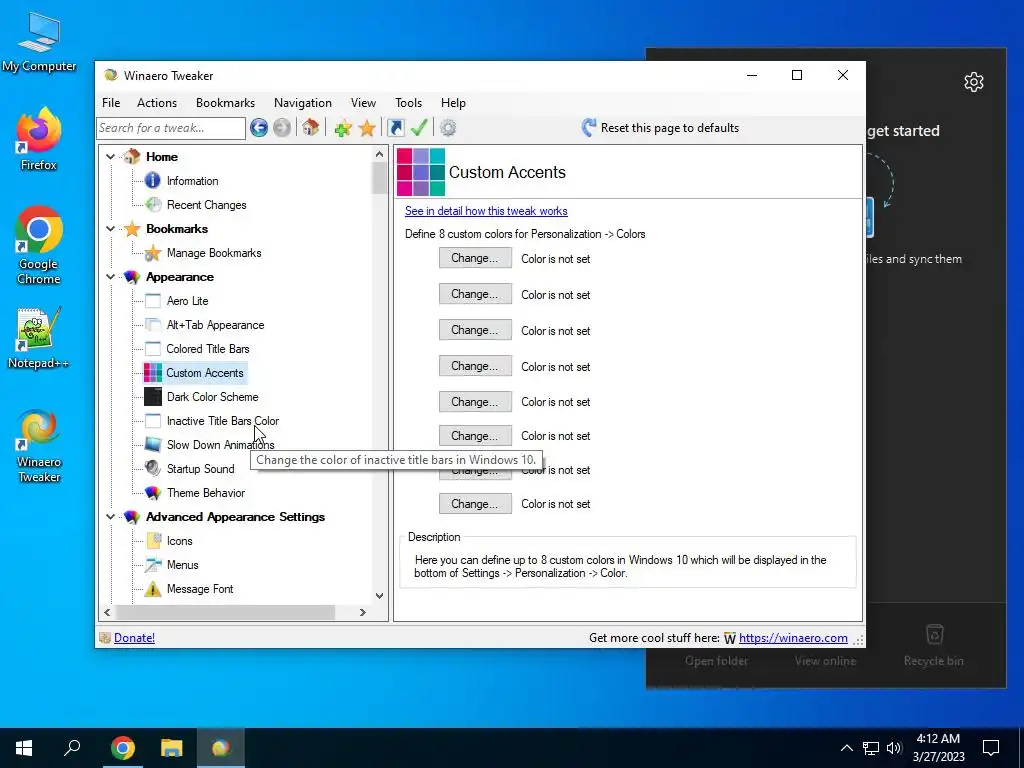Image resolution: width=1024 pixels, height=768 pixels.
Task: Open the Actions menu
Action: 157,103
